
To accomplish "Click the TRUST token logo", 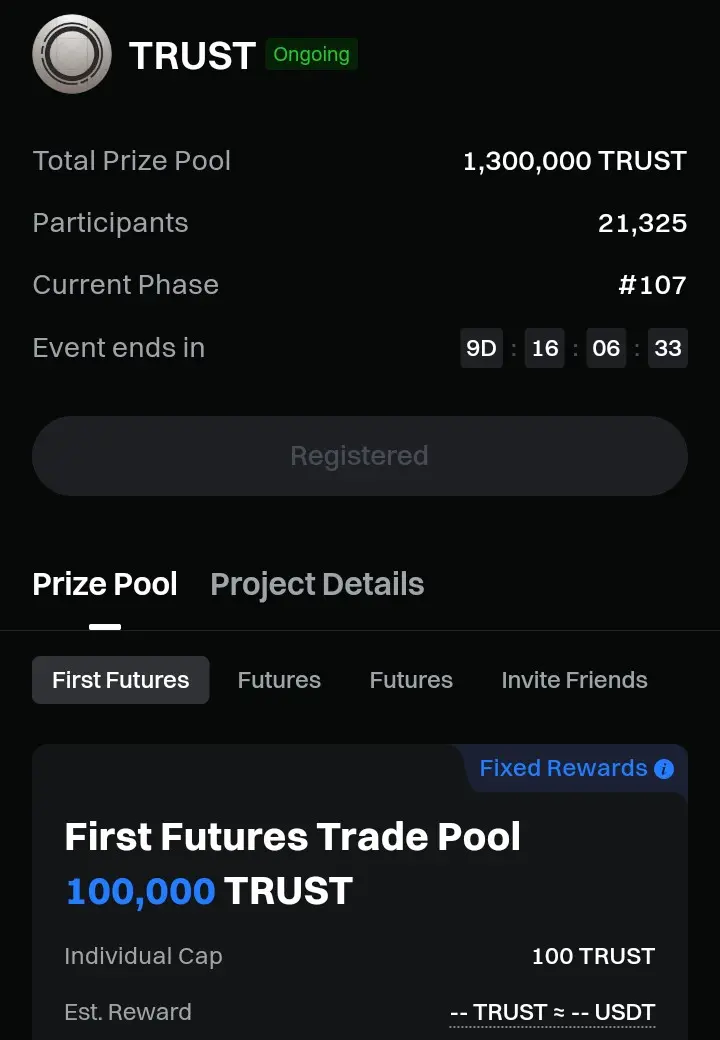I will 72,55.
